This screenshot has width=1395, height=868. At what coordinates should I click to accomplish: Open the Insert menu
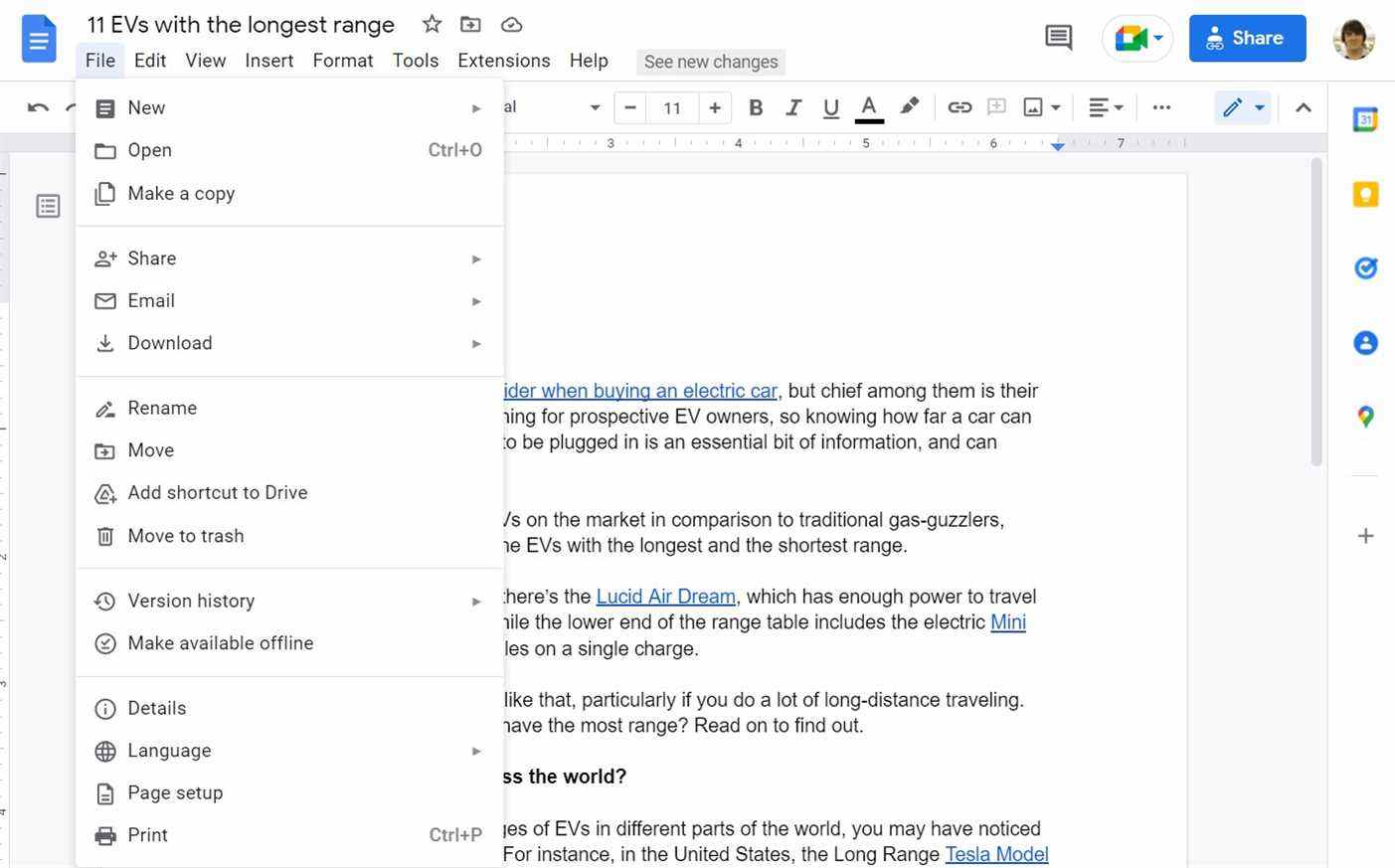pyautogui.click(x=269, y=61)
